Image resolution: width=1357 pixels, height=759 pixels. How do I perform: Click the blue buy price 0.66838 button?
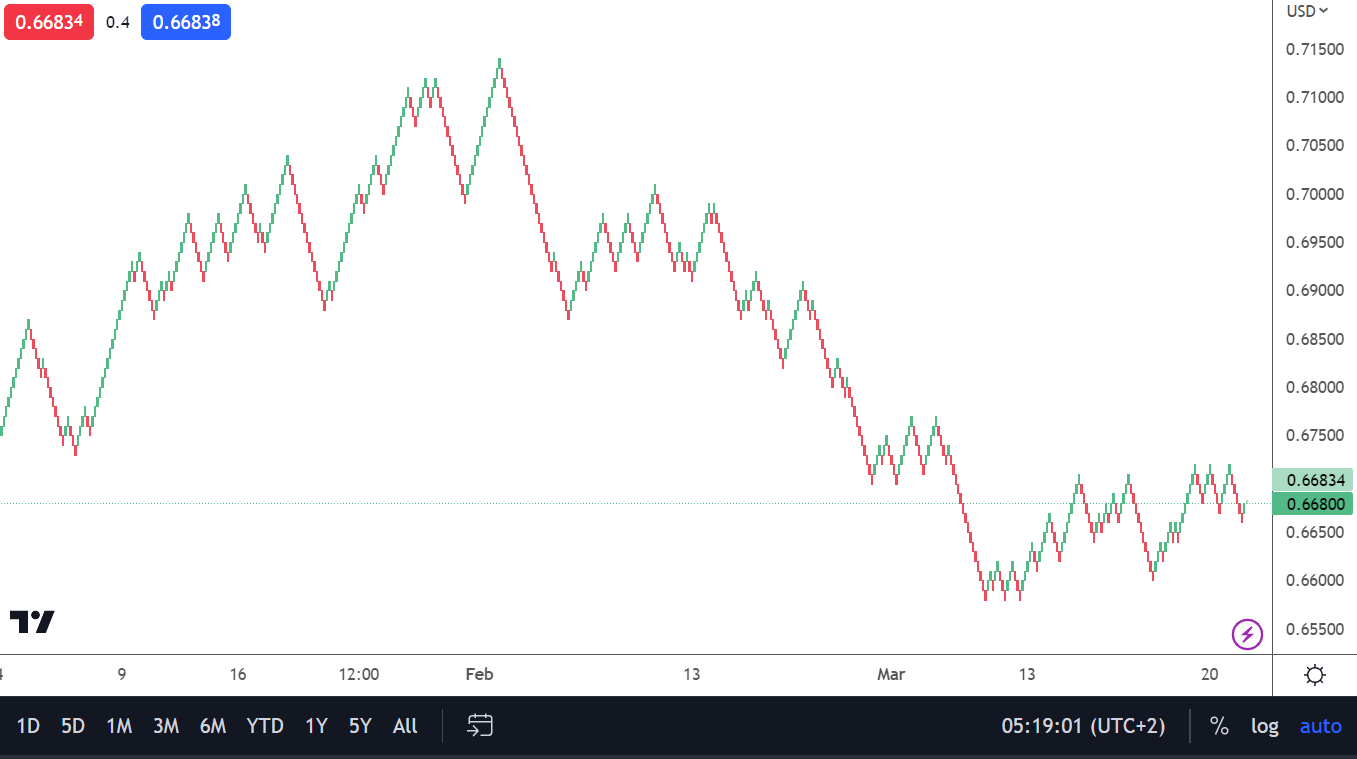186,22
